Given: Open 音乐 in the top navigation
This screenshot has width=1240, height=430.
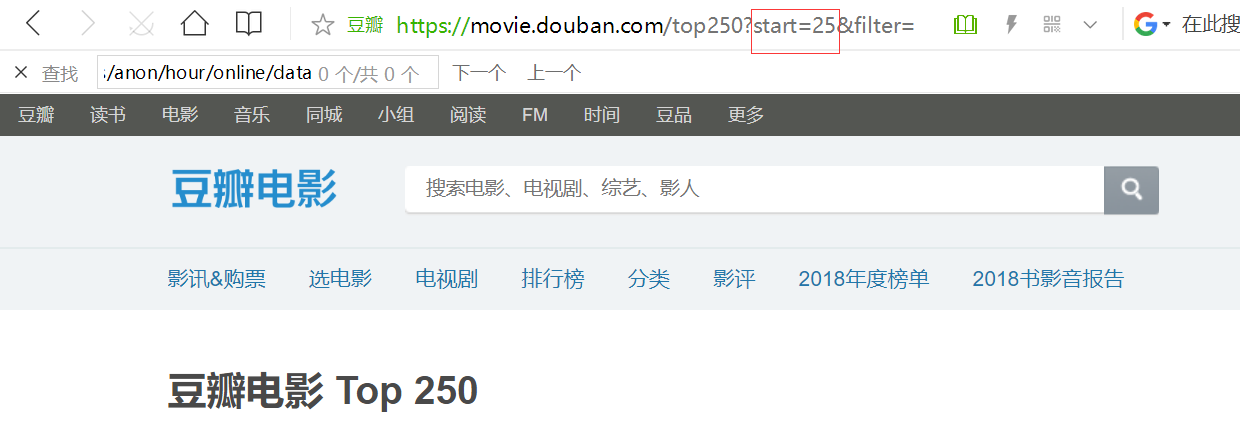Looking at the screenshot, I should (252, 115).
